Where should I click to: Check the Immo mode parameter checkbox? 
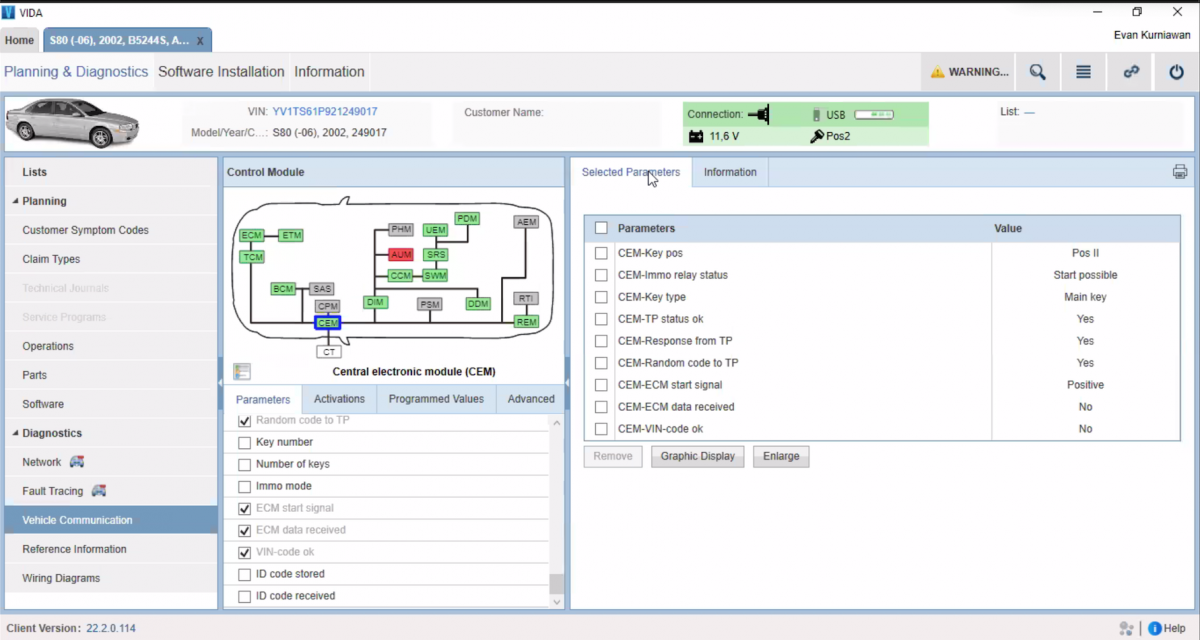[x=244, y=486]
